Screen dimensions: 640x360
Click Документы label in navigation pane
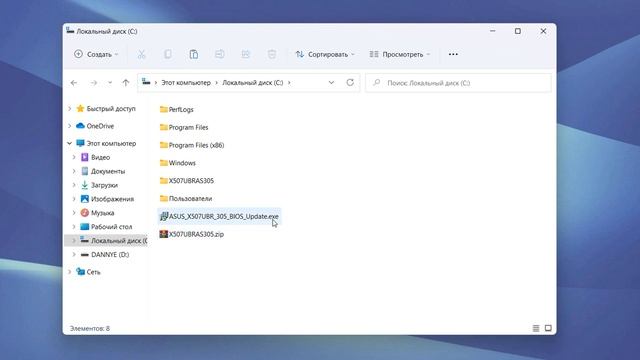coord(108,171)
